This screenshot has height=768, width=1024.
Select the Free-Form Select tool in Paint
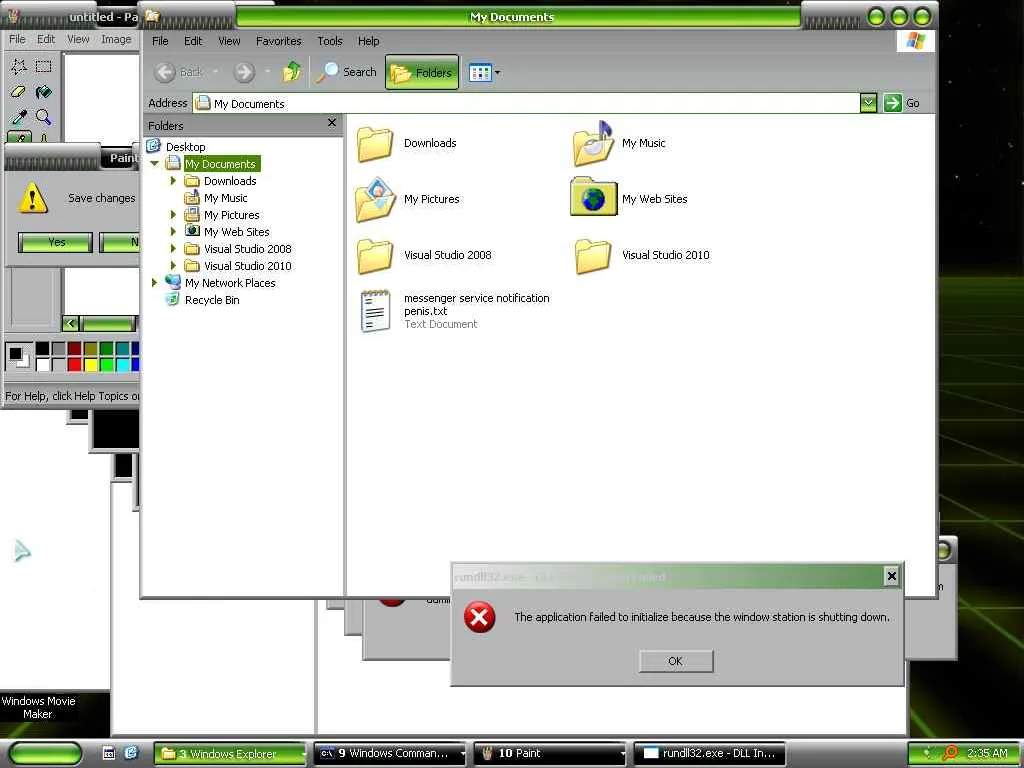18,66
